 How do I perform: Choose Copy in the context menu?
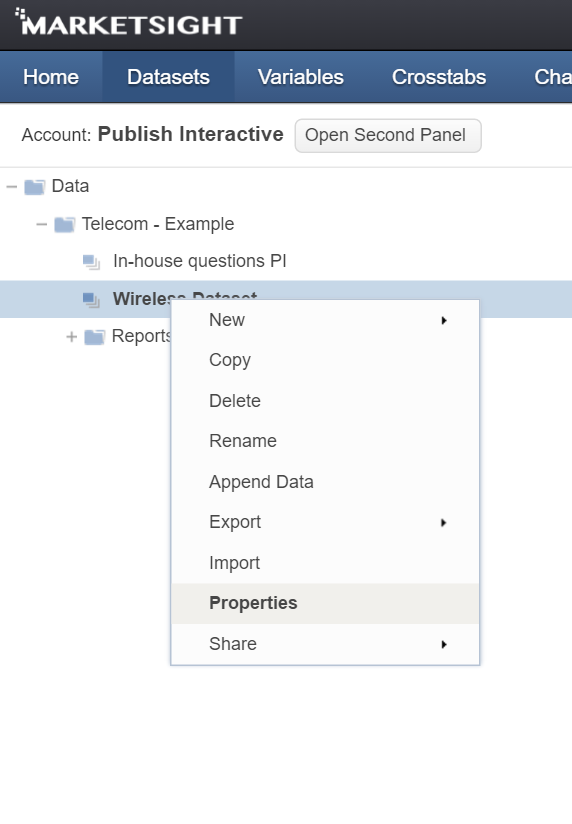pyautogui.click(x=325, y=360)
